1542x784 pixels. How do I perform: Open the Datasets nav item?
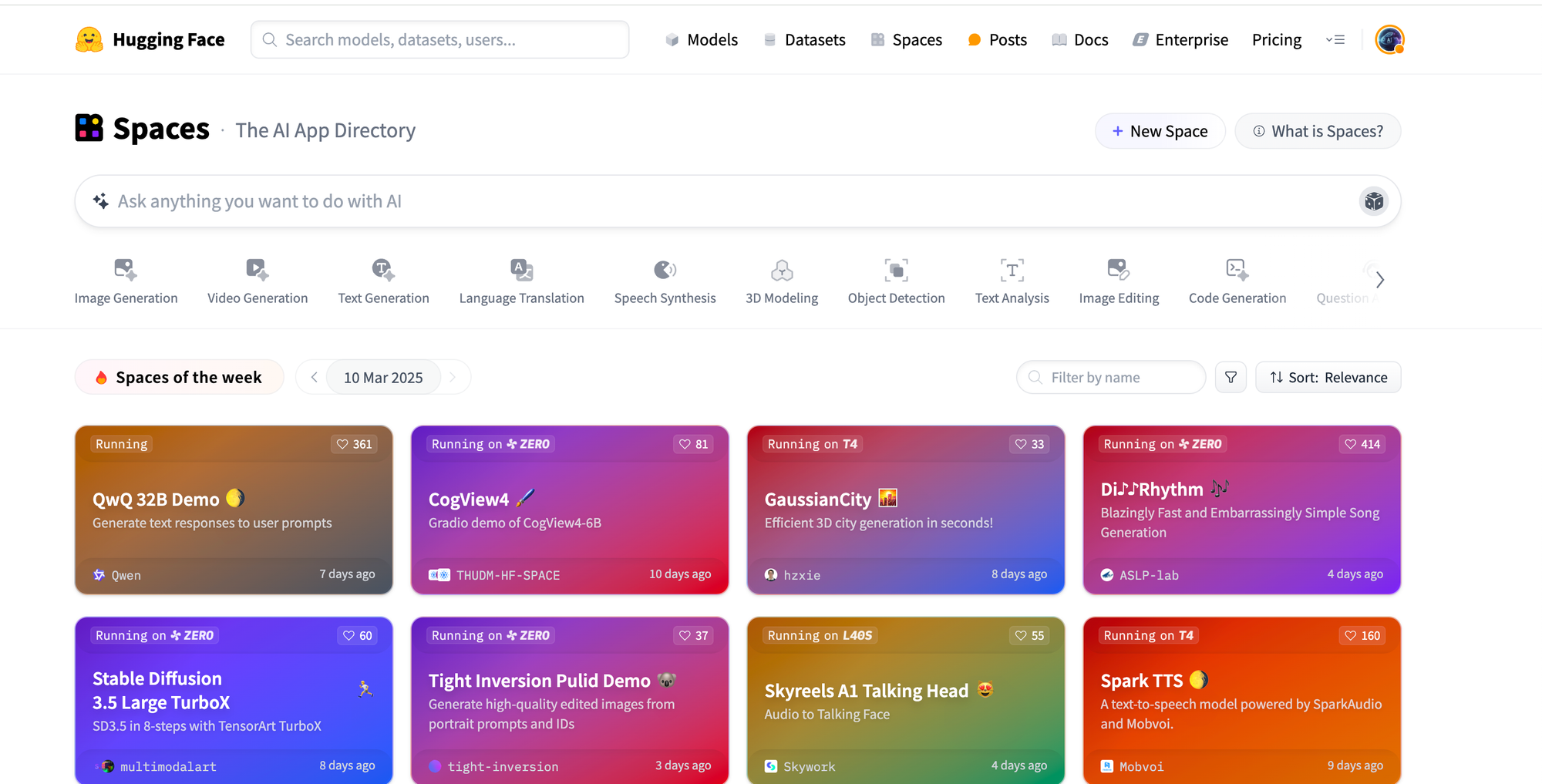[x=804, y=39]
